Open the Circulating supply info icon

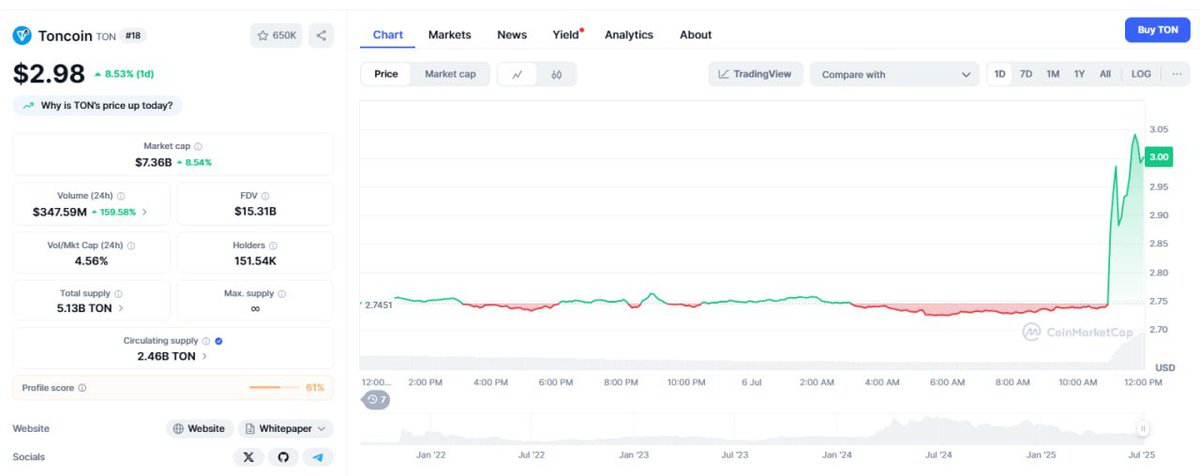[x=206, y=341]
